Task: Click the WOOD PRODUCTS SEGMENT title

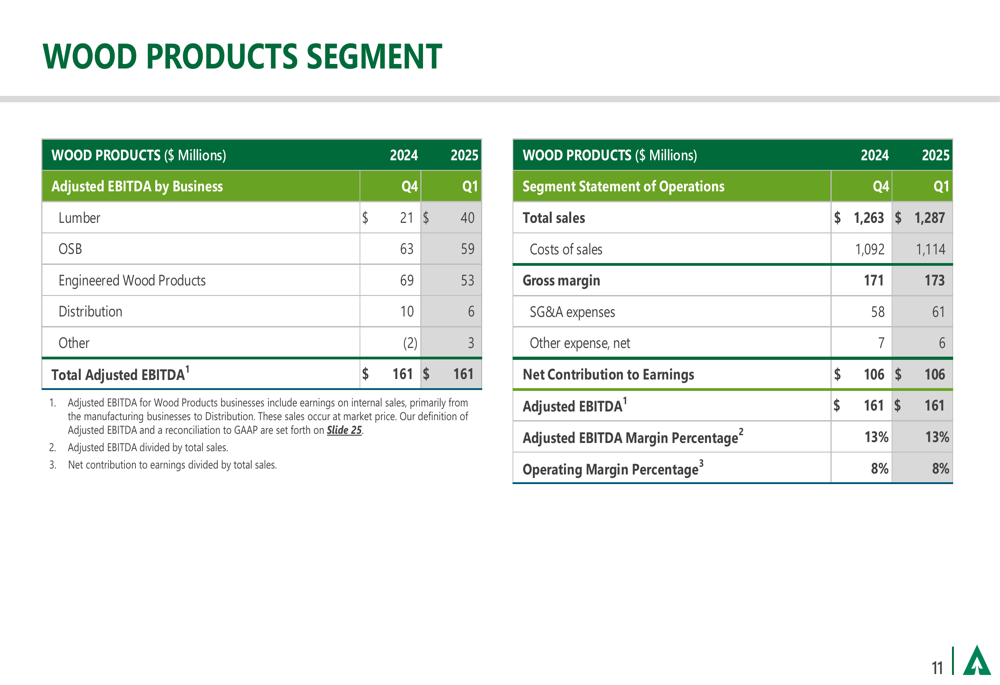Action: click(242, 56)
